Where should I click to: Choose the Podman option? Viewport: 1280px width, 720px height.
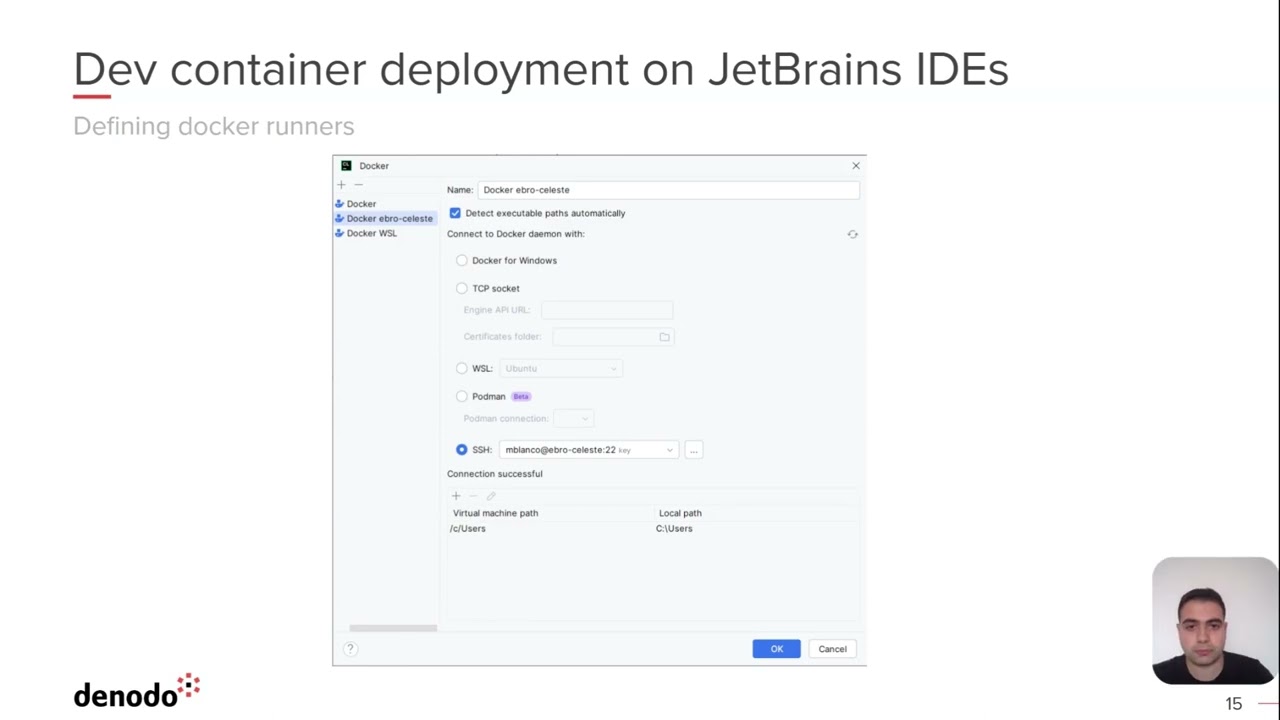point(462,396)
